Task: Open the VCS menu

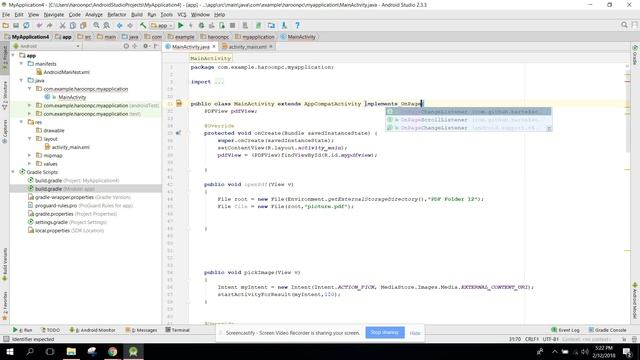Action: click(x=182, y=15)
